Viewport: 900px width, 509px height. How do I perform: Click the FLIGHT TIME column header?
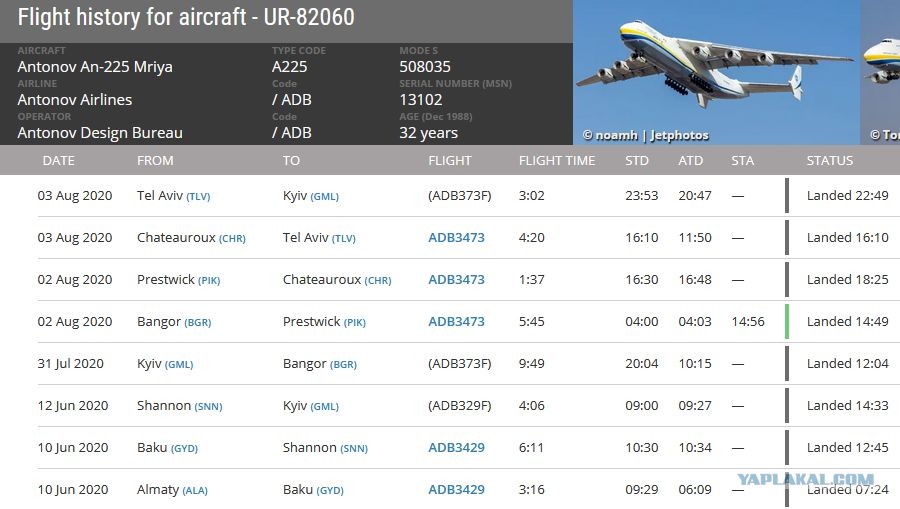pos(557,161)
